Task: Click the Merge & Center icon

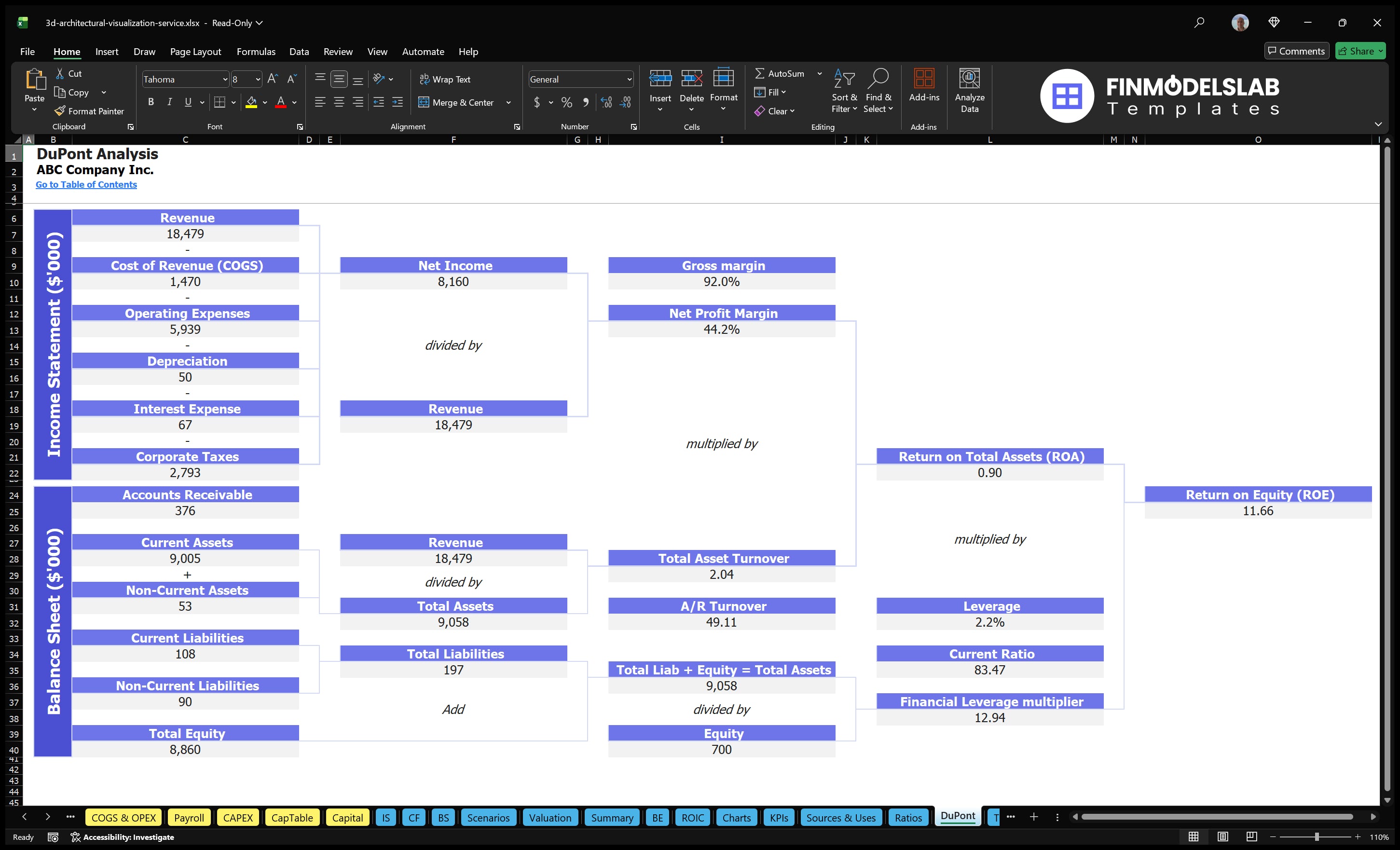Action: (x=425, y=102)
